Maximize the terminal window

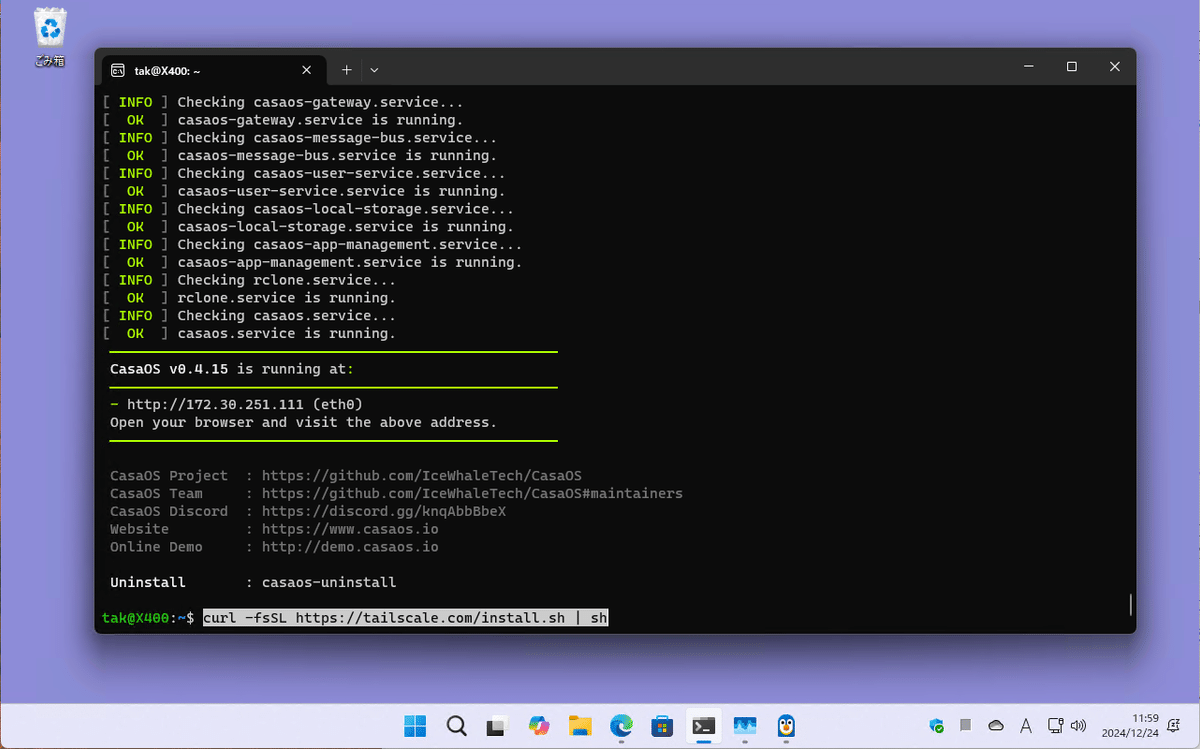tap(1071, 67)
